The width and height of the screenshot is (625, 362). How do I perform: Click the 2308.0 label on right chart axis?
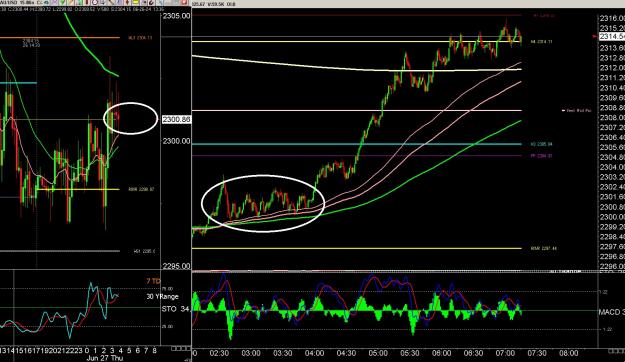pos(612,118)
